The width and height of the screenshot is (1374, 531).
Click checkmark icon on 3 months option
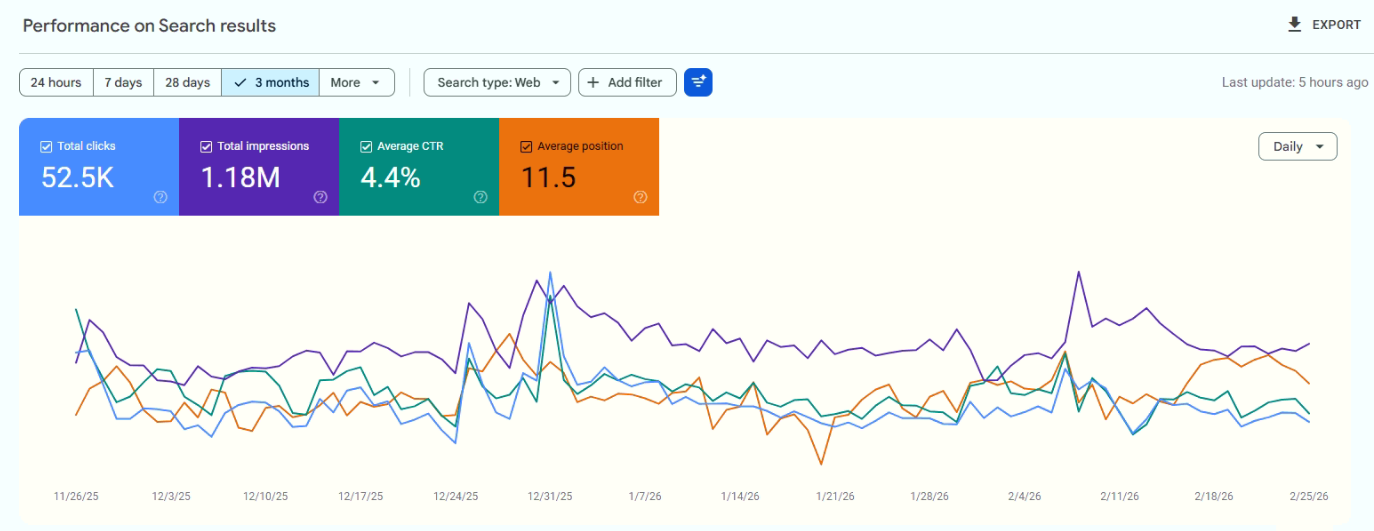coord(240,83)
